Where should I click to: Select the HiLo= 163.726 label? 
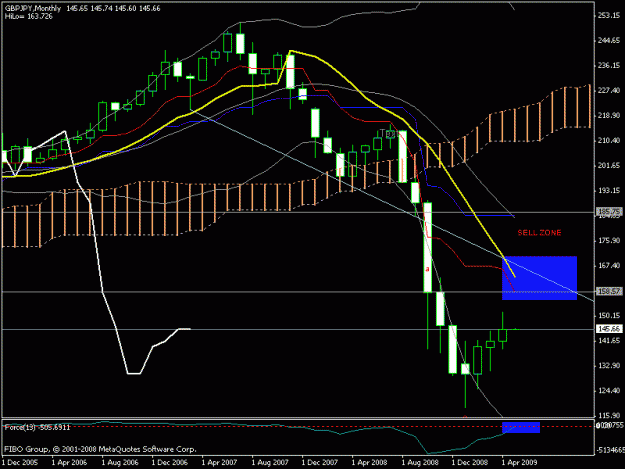pos(28,16)
